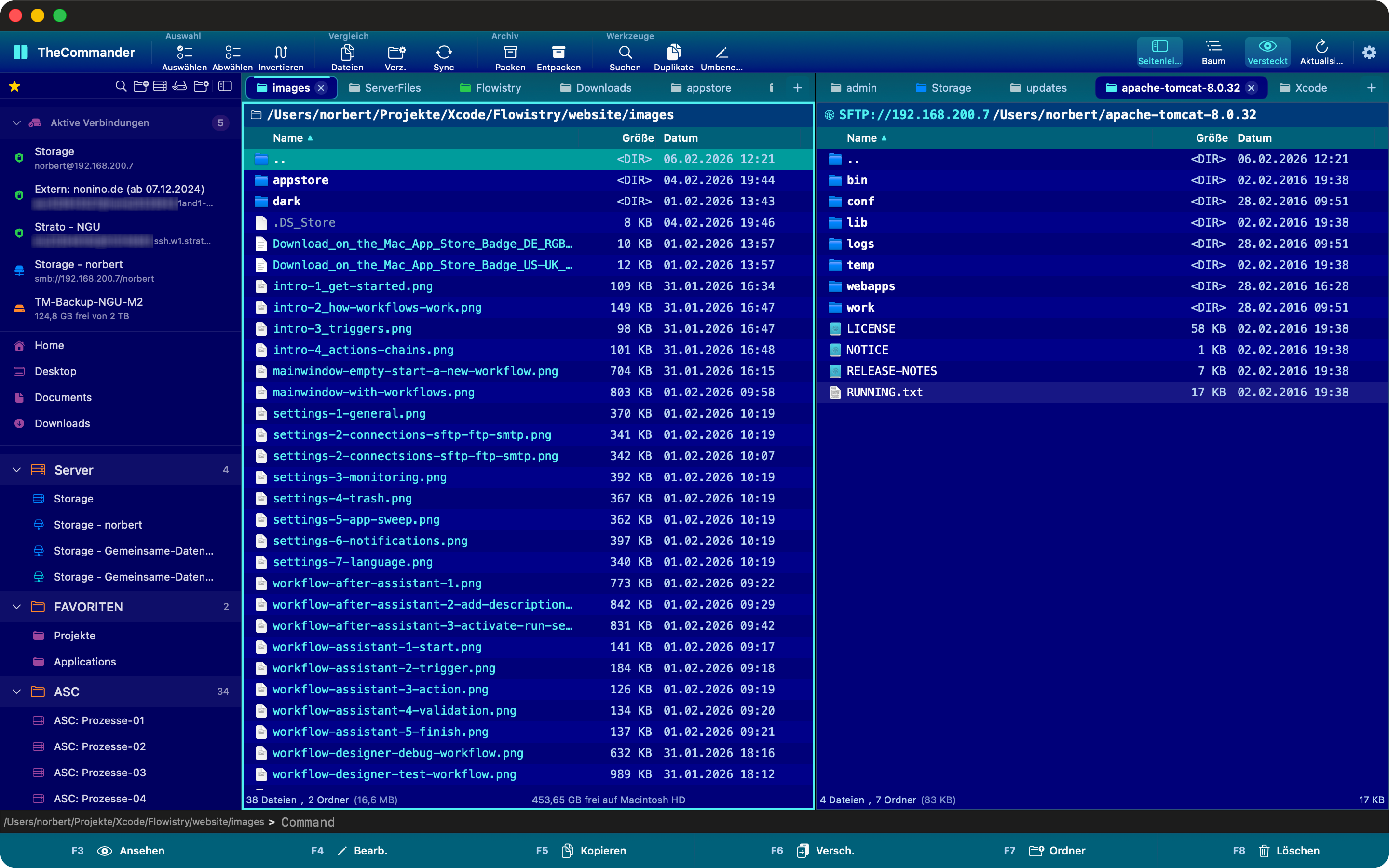
Task: Collapse the Server section chevron
Action: click(17, 470)
